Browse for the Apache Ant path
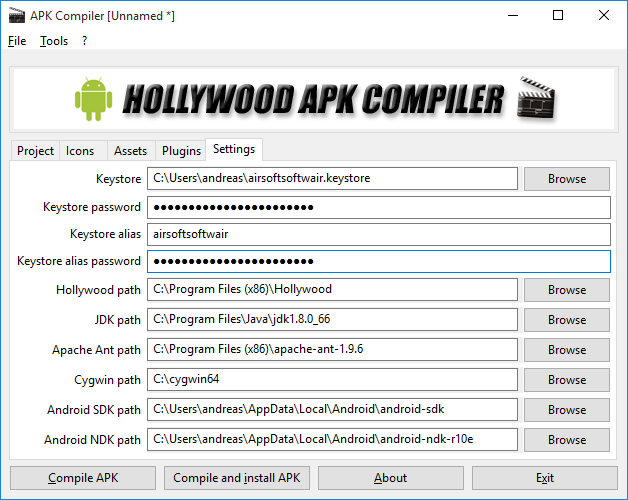The image size is (628, 500). click(x=567, y=350)
